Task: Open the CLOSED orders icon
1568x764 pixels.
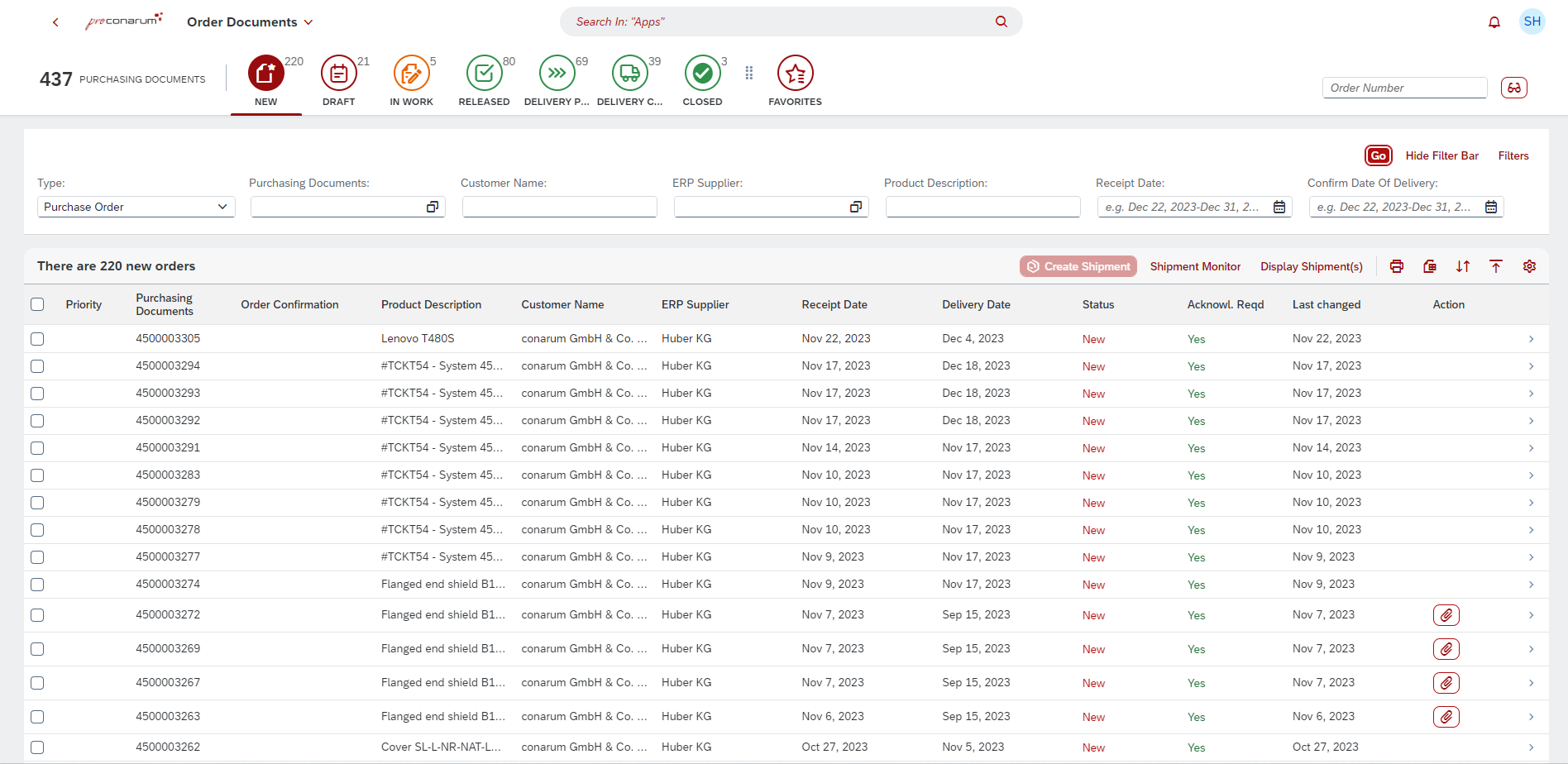Action: point(702,74)
